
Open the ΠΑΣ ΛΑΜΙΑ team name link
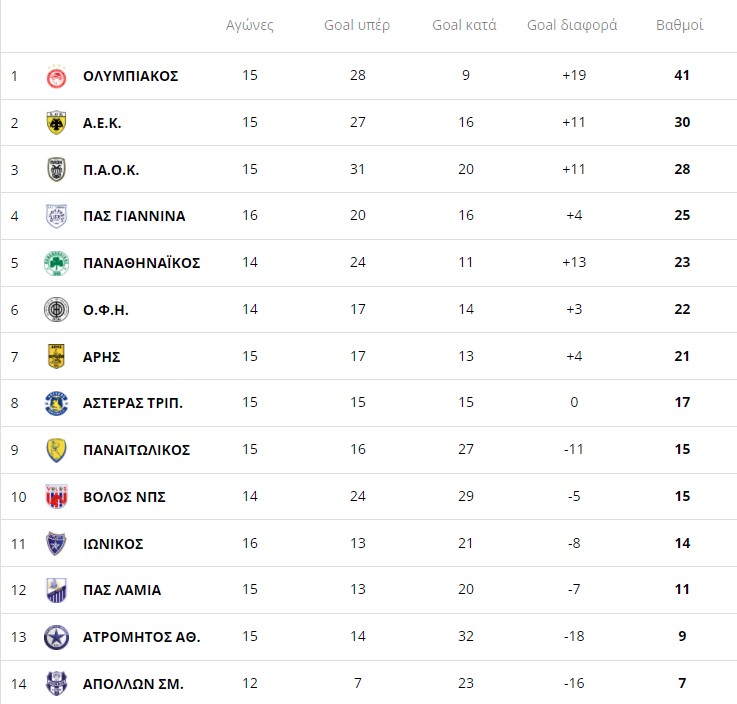click(x=123, y=590)
